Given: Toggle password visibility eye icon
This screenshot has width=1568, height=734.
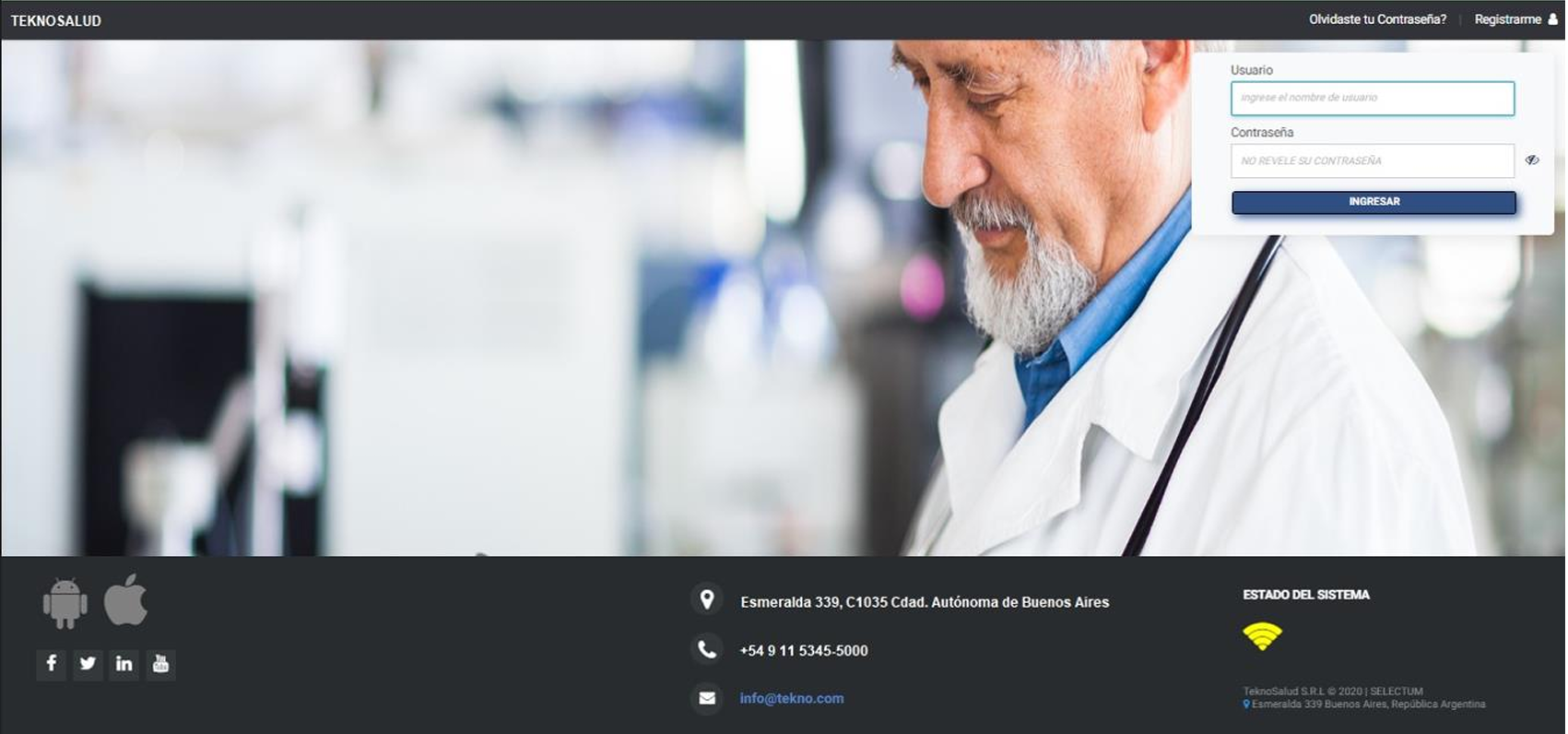Looking at the screenshot, I should (x=1532, y=160).
